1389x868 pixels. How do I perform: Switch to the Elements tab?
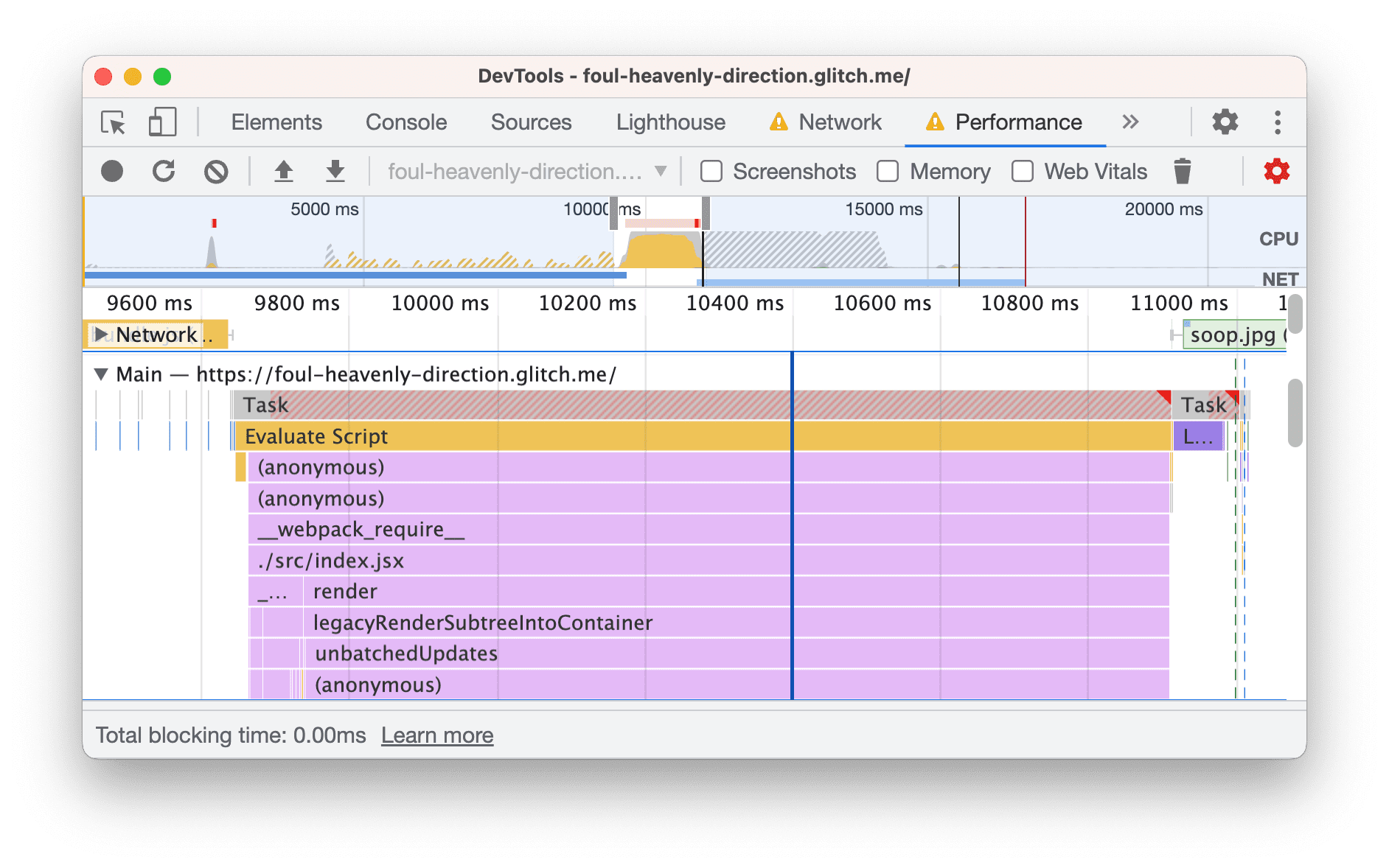(x=276, y=122)
